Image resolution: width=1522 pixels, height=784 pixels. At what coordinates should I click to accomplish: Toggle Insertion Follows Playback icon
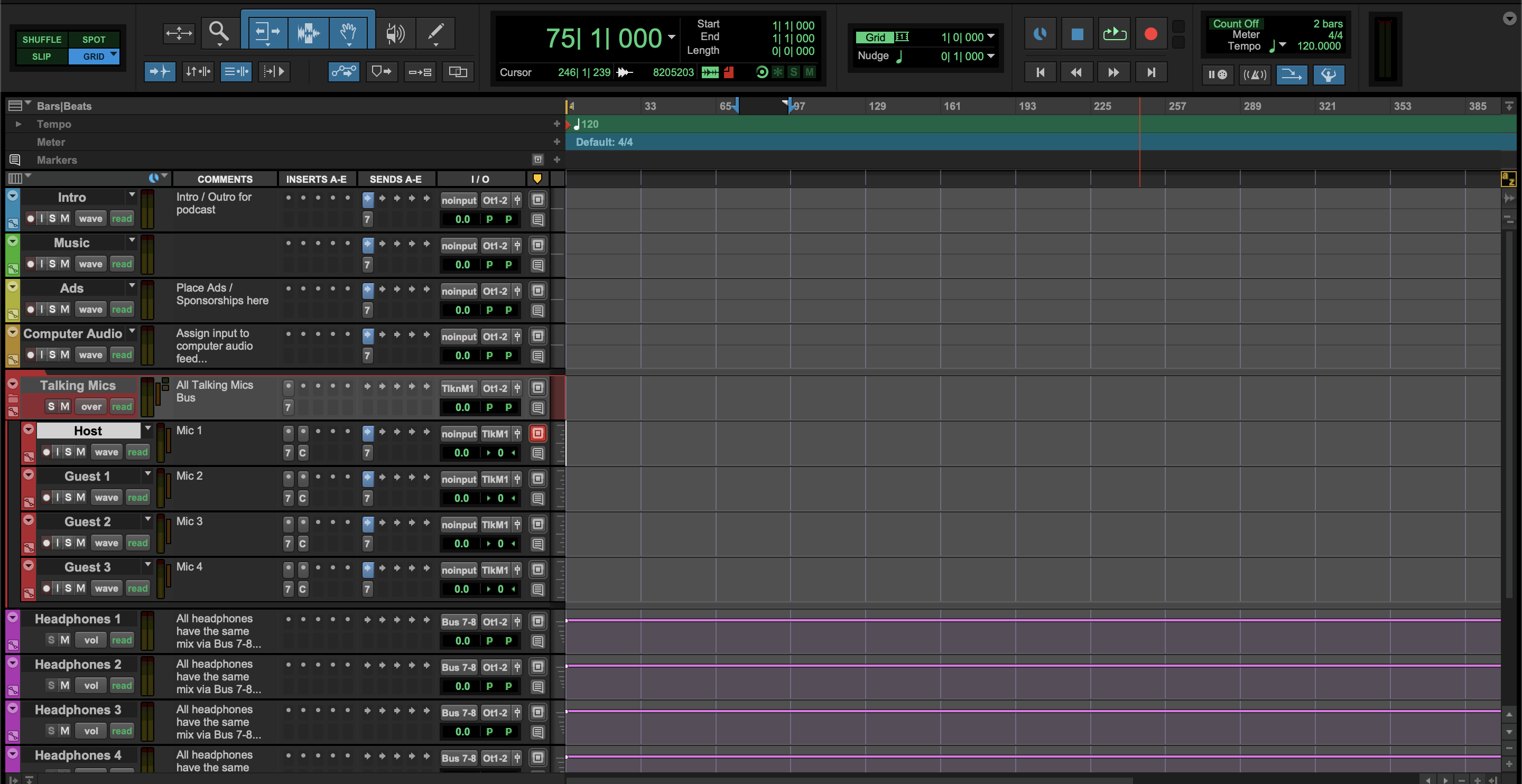(274, 72)
